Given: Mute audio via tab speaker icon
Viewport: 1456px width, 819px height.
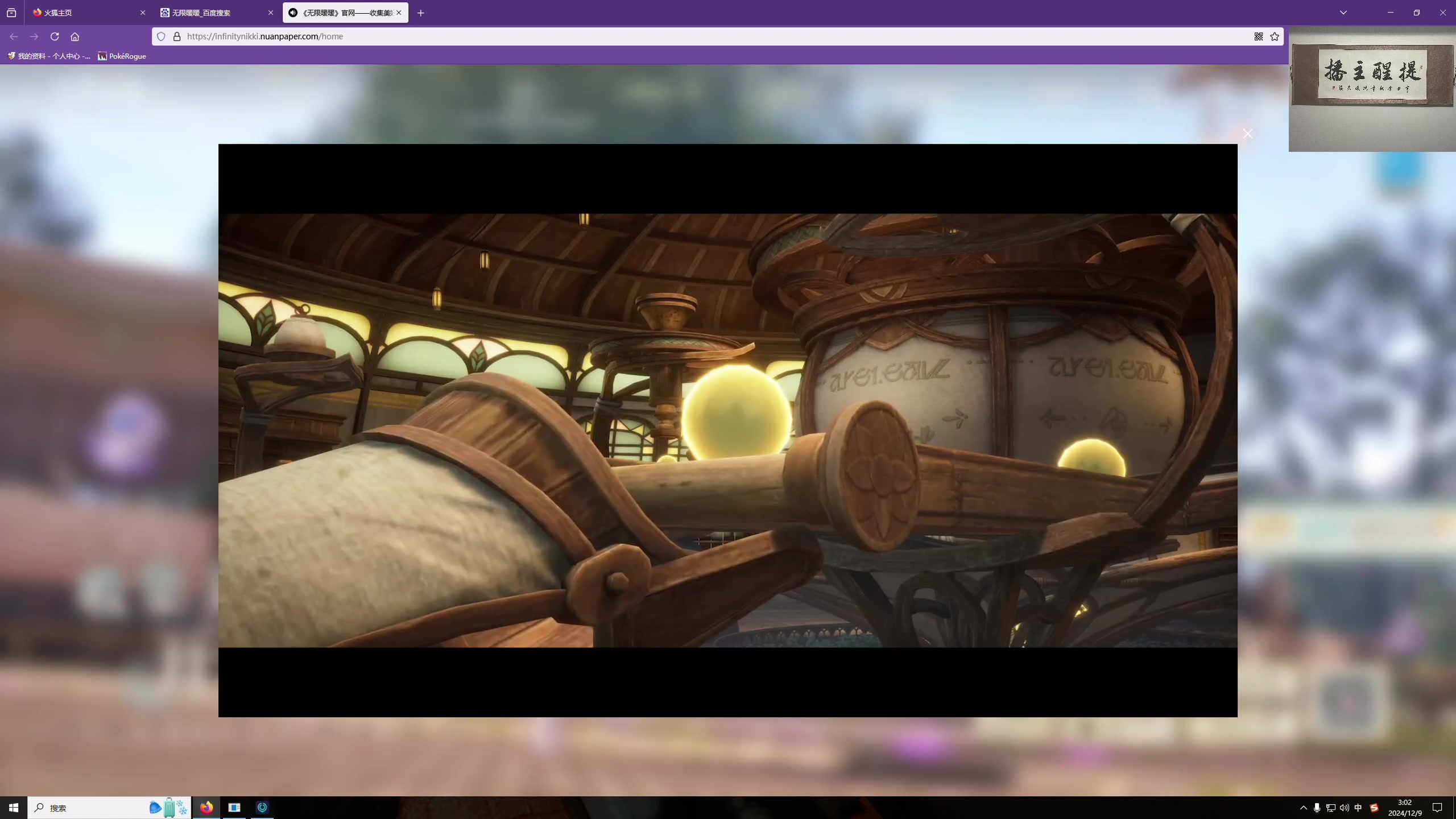Looking at the screenshot, I should [293, 13].
